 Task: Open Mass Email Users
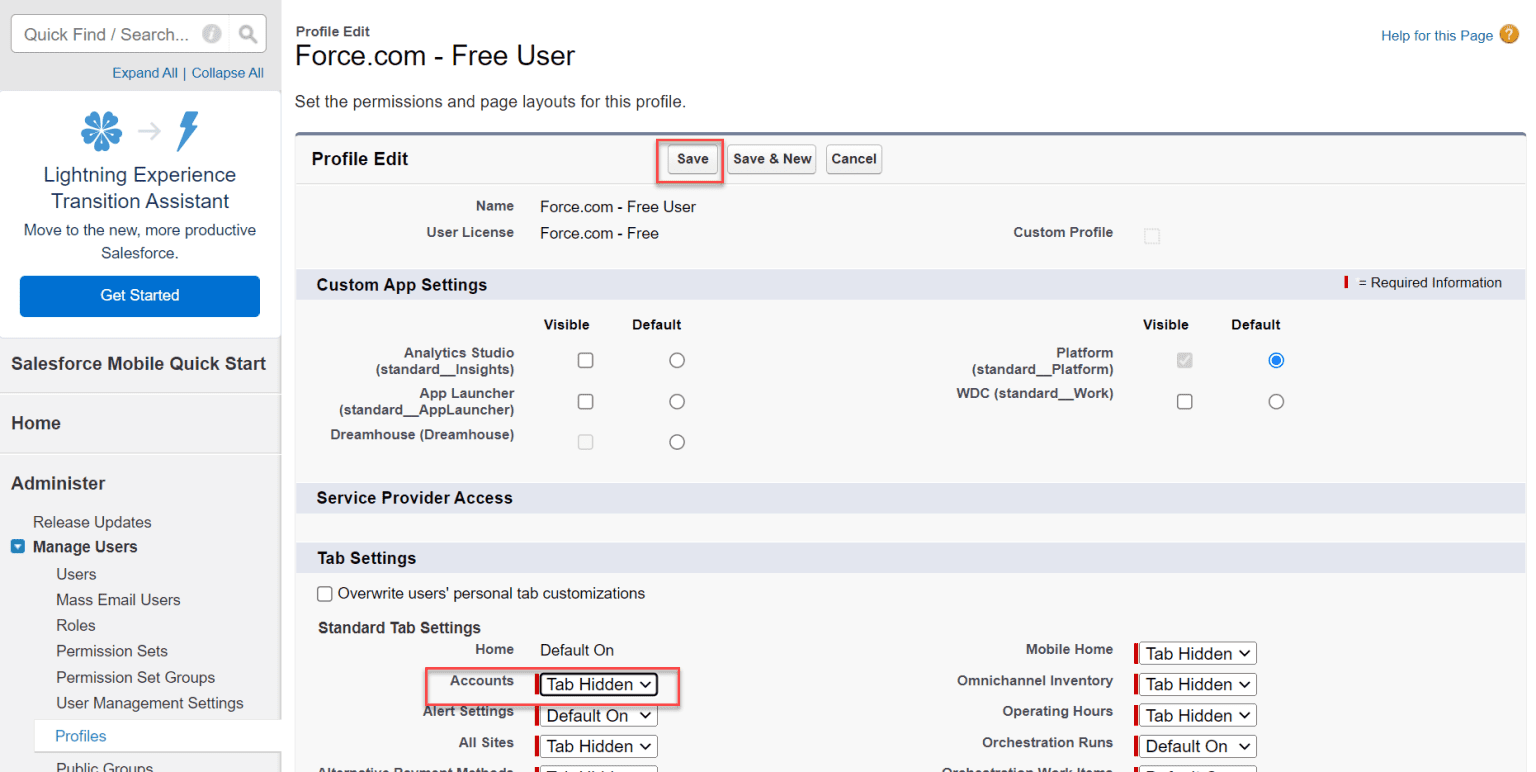(x=118, y=601)
